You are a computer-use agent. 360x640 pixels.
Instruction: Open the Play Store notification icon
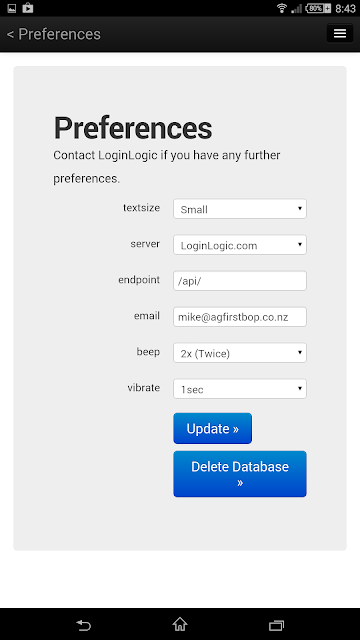pyautogui.click(x=27, y=8)
